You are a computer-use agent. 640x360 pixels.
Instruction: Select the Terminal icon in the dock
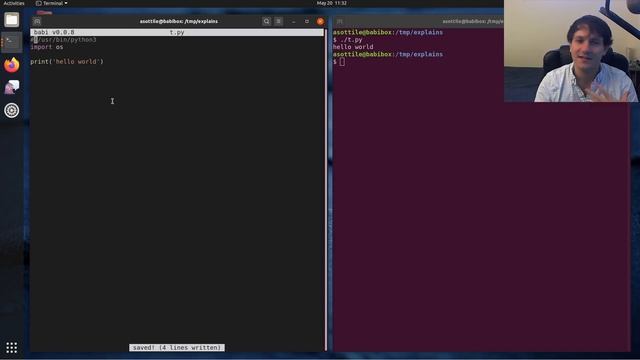tap(11, 42)
